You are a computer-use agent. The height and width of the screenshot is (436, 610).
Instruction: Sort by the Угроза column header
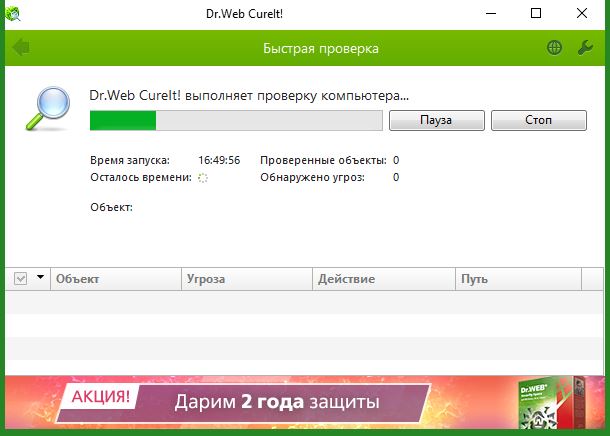coord(247,279)
